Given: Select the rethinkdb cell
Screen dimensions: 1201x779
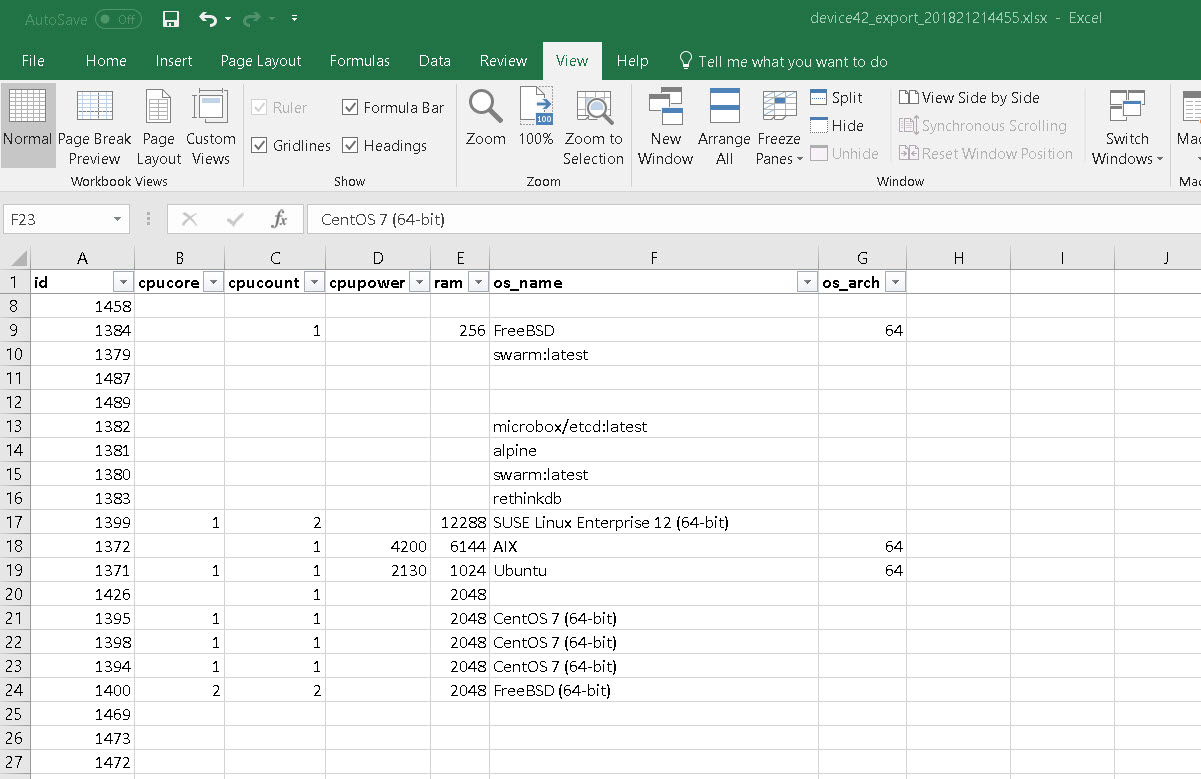Looking at the screenshot, I should [x=654, y=498].
